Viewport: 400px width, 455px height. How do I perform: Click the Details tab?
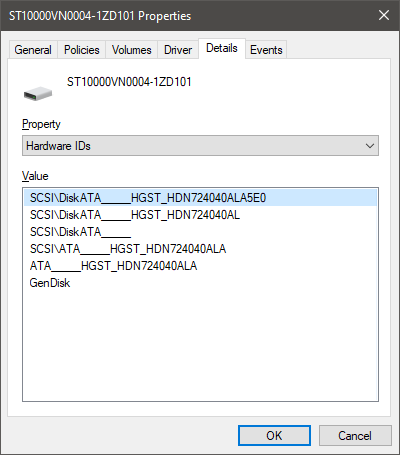click(222, 48)
